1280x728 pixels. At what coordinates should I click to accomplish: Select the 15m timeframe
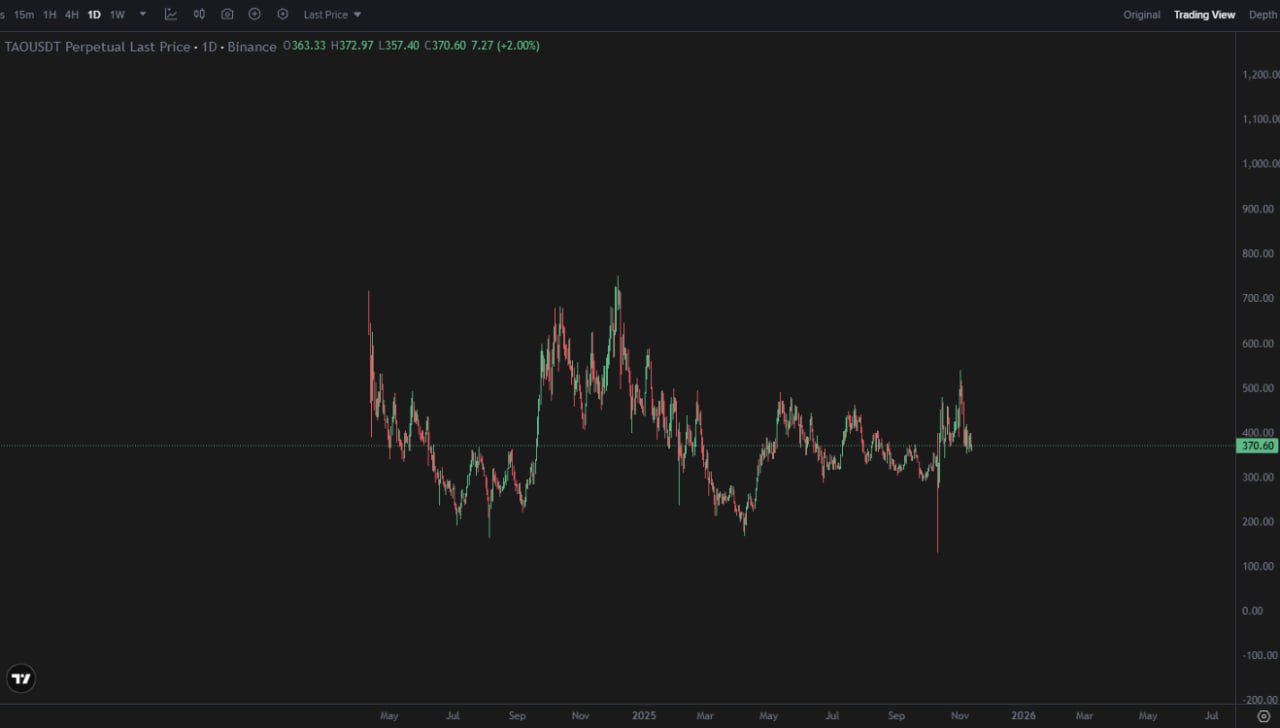pyautogui.click(x=24, y=15)
